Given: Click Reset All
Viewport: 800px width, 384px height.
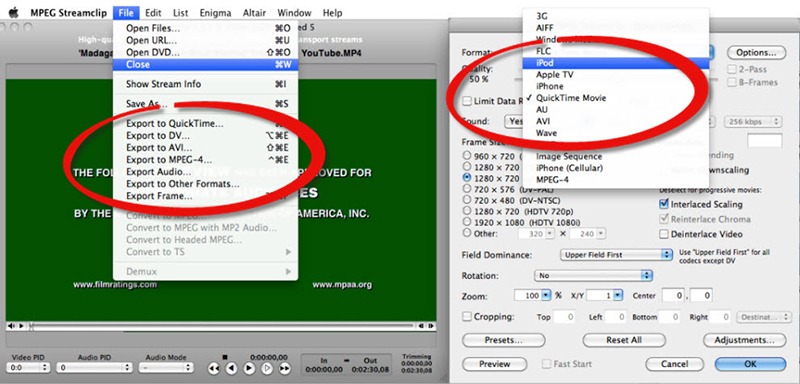Looking at the screenshot, I should pyautogui.click(x=624, y=340).
